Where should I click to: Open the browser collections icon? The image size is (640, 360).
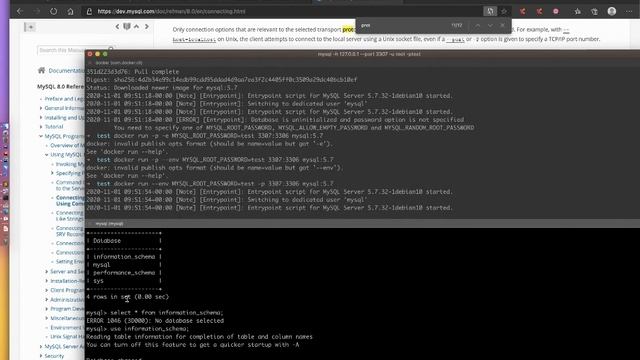coord(594,11)
